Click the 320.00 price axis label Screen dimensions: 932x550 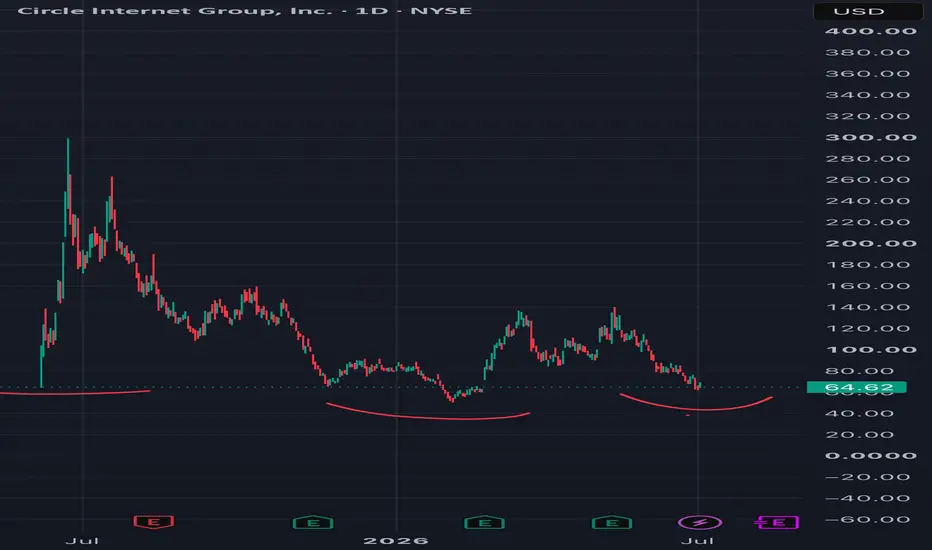(x=868, y=116)
